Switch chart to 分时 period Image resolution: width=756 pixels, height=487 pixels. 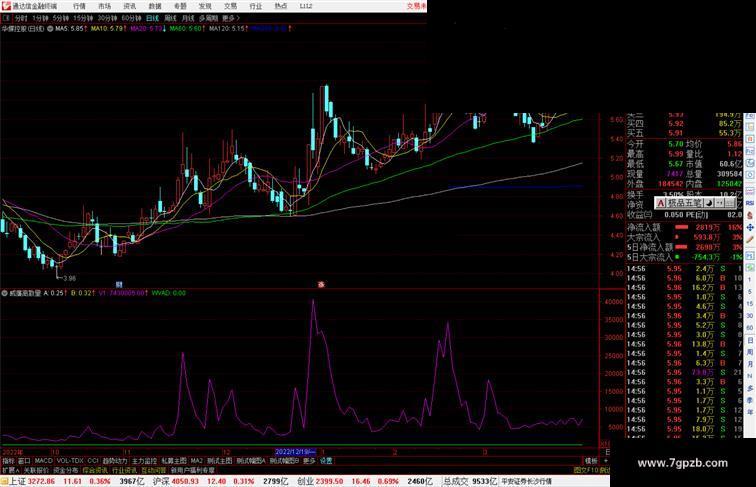click(21, 18)
